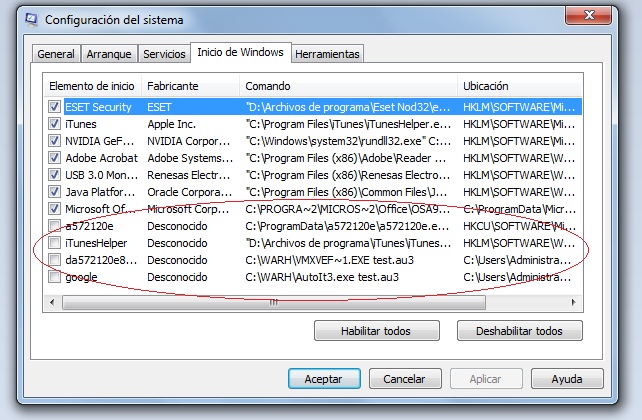642x420 pixels.
Task: Click the Oracle Corpora... manufacturer cell
Action: coord(190,192)
